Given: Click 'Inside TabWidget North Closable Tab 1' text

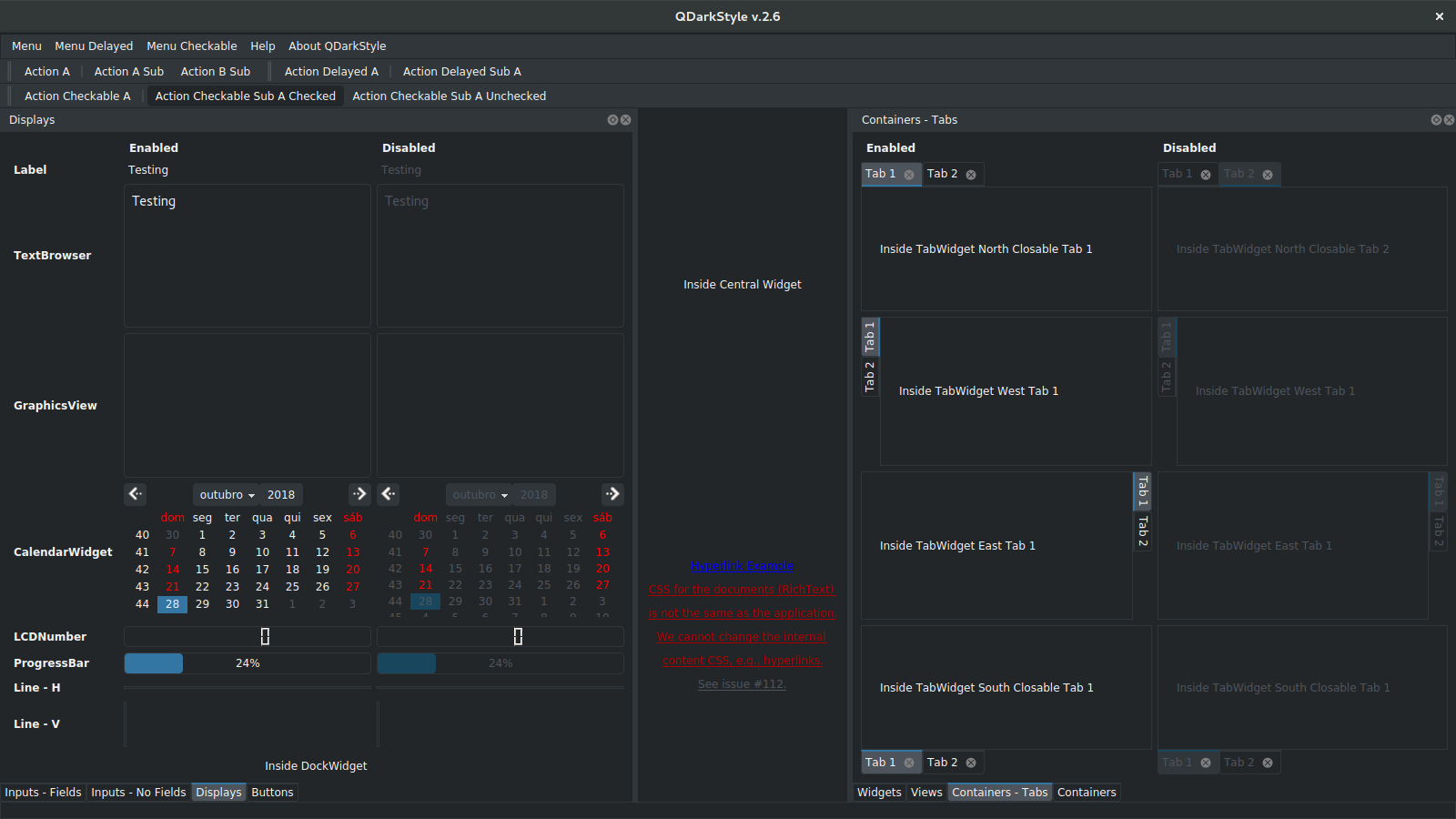Looking at the screenshot, I should click(986, 249).
